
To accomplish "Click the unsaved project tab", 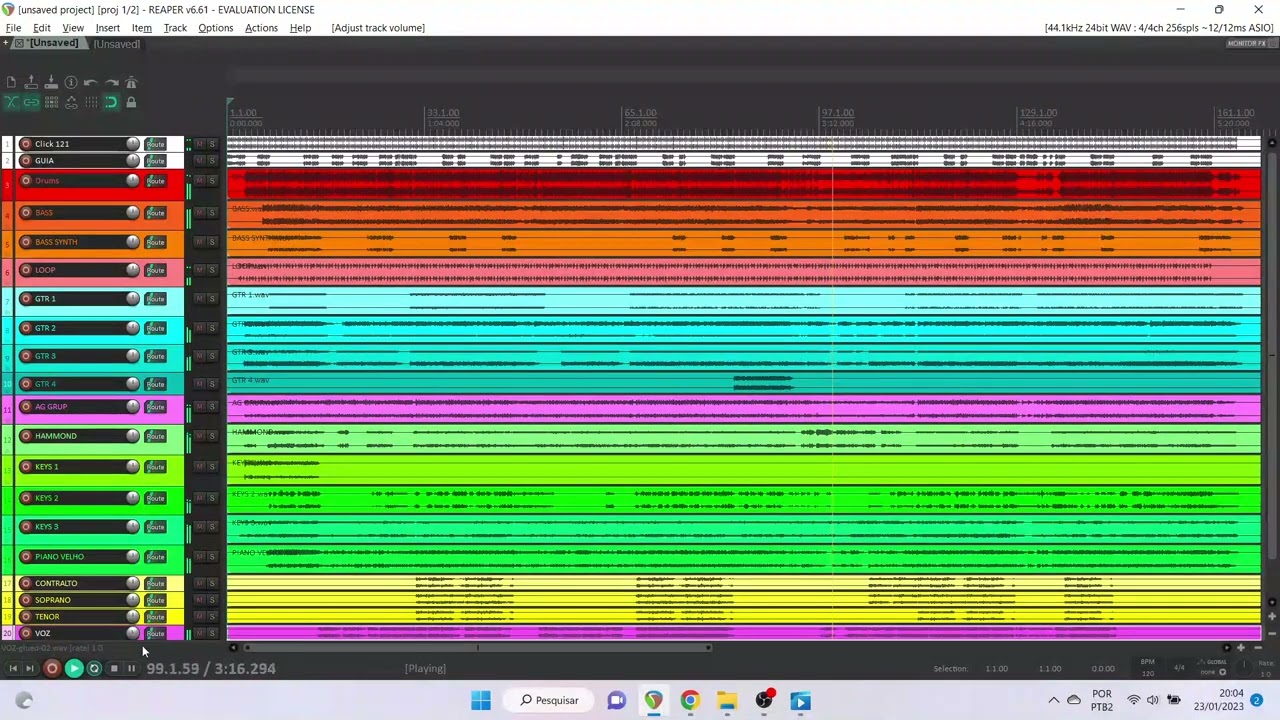I will pyautogui.click(x=49, y=44).
